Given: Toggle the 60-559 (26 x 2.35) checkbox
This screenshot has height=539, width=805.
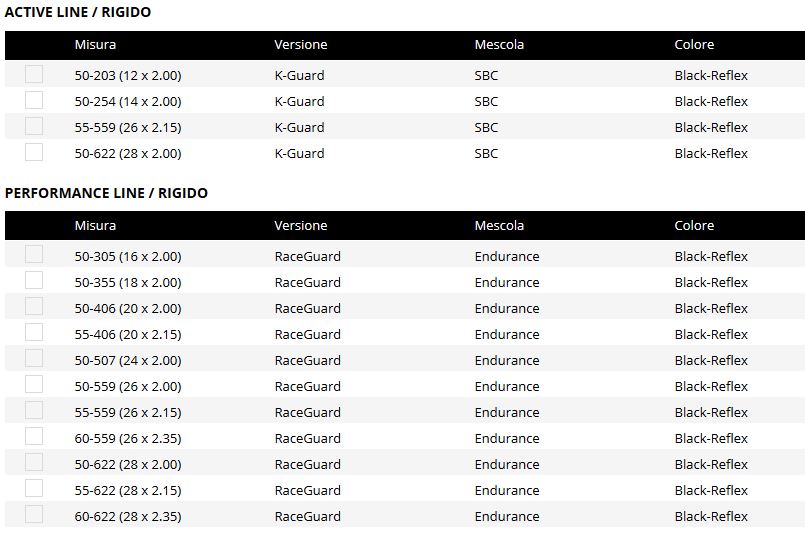Looking at the screenshot, I should (34, 437).
